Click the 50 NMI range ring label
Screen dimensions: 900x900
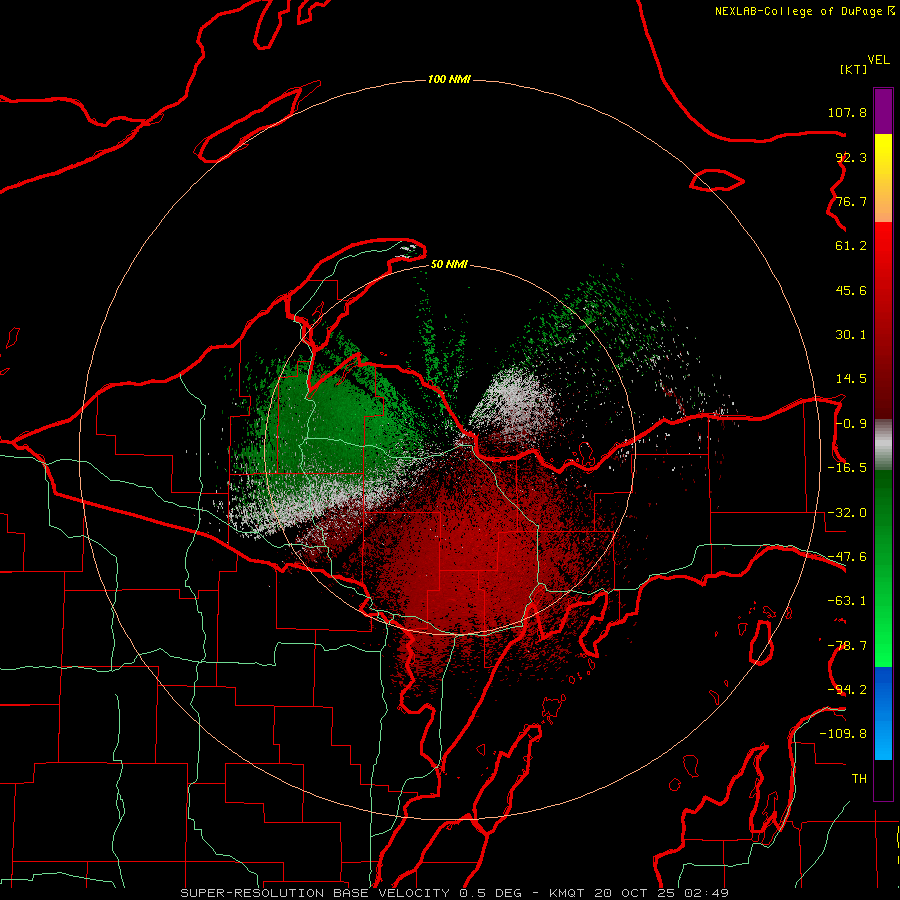(x=449, y=265)
